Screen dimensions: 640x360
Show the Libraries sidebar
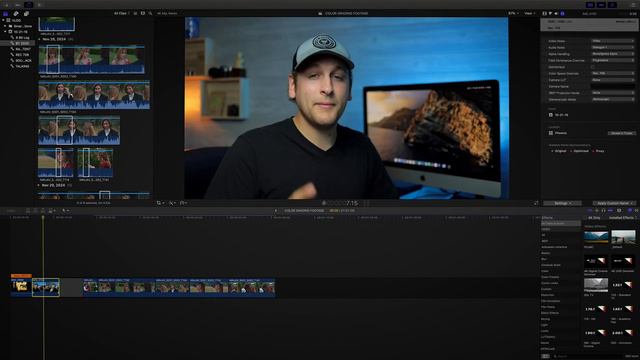pos(6,13)
